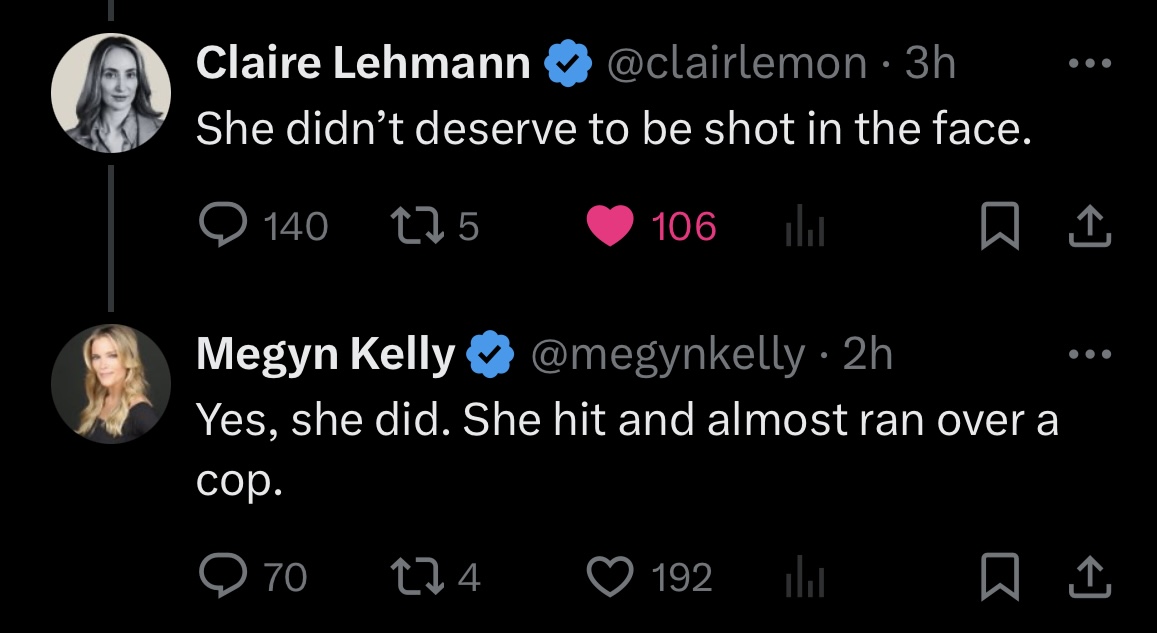1157x633 pixels.
Task: Open Megyn Kelly's profile picture
Action: (110, 383)
